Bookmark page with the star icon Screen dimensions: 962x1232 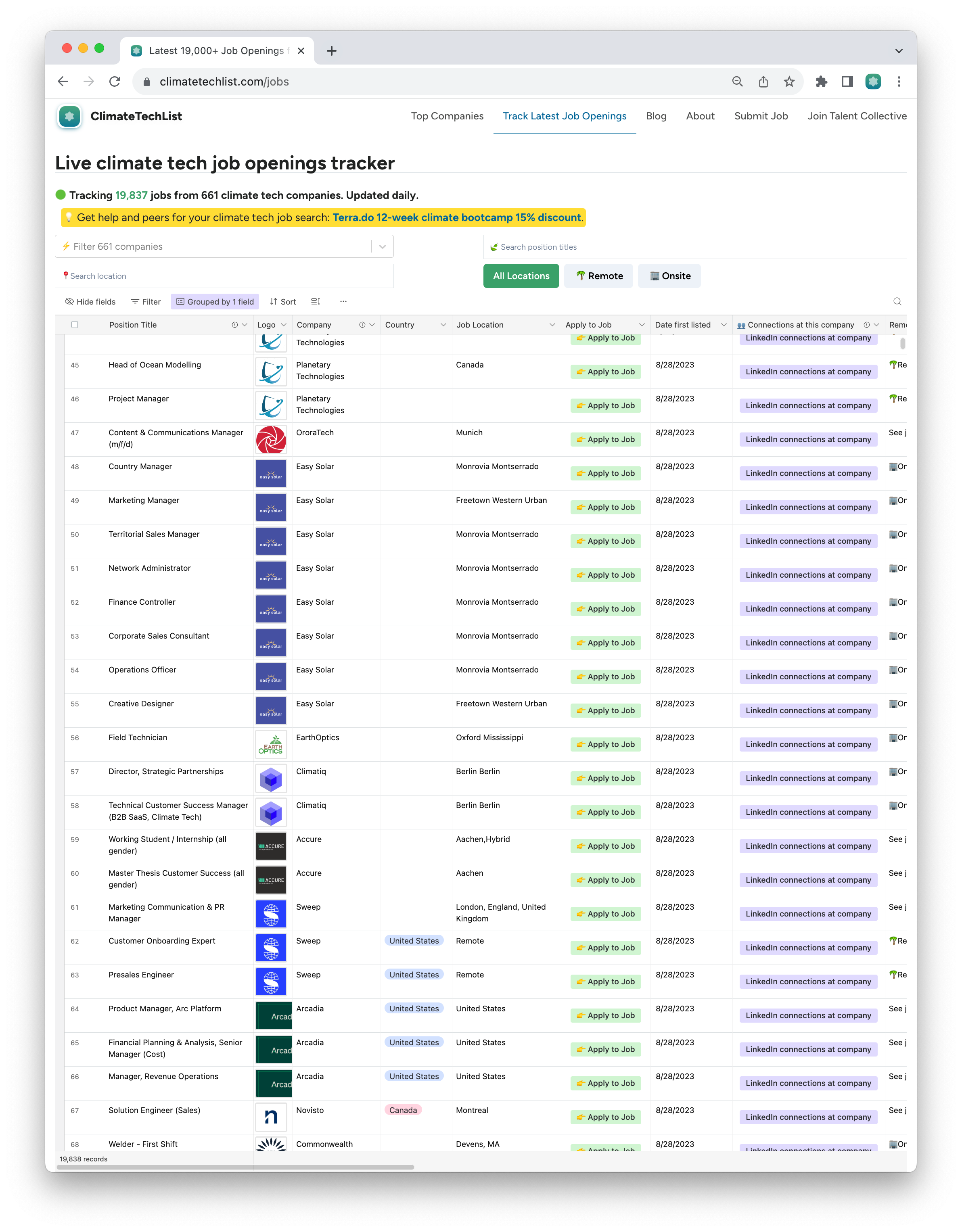click(x=789, y=82)
